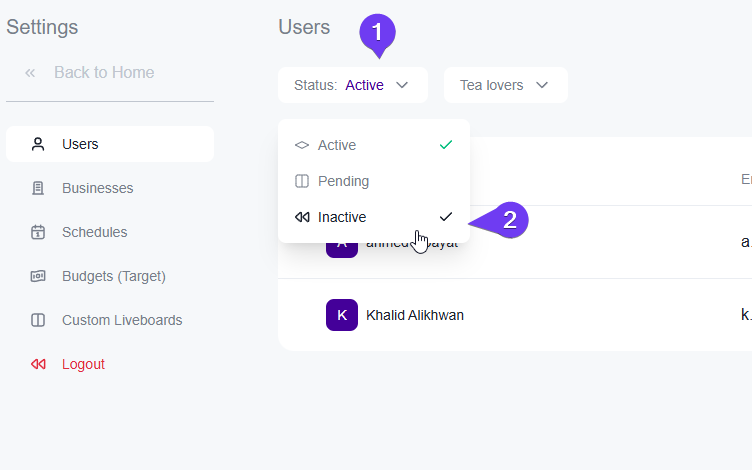Click the Users person icon in sidebar
Screen dimensions: 752x470
(x=38, y=144)
